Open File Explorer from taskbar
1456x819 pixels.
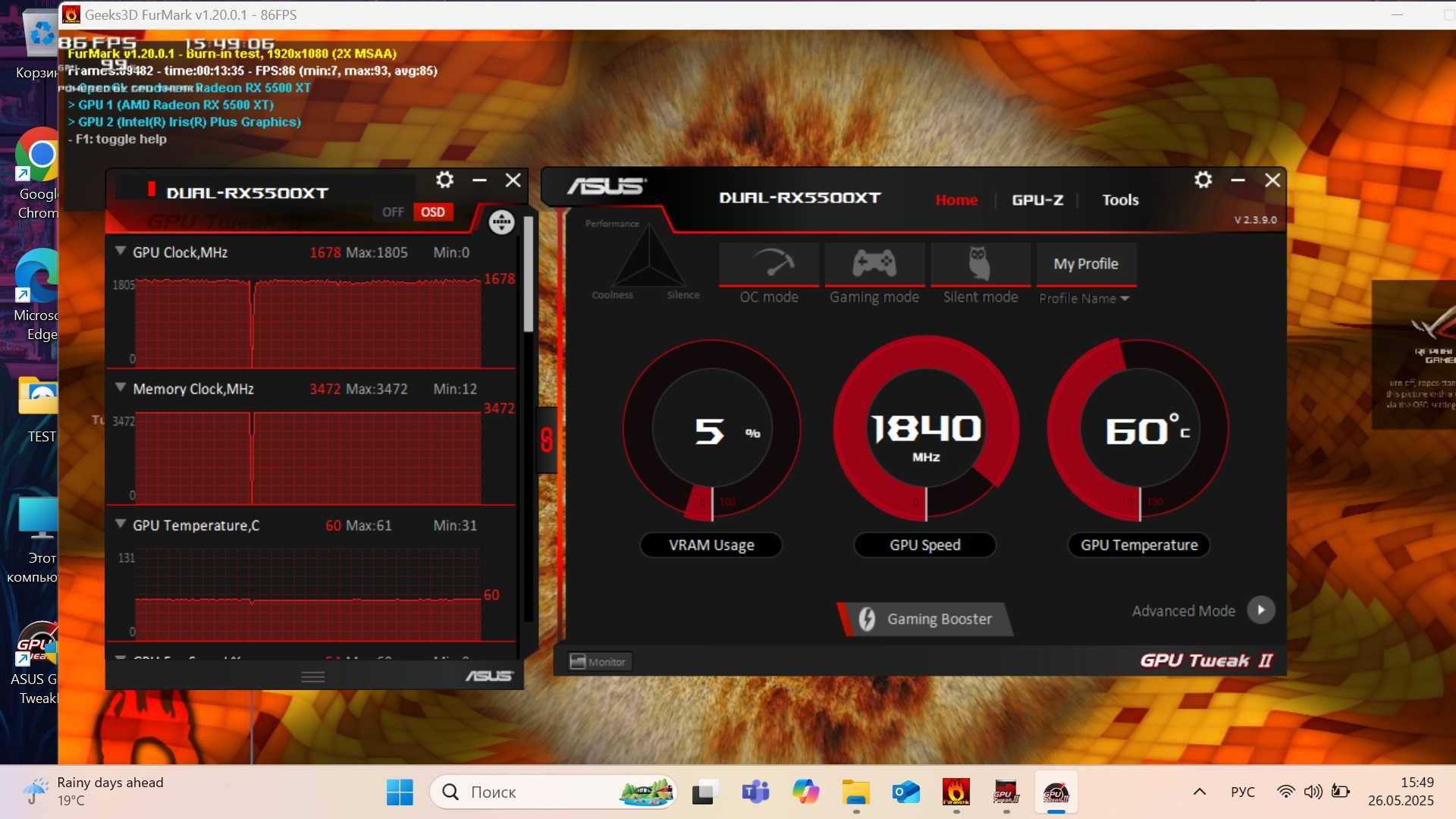(856, 792)
